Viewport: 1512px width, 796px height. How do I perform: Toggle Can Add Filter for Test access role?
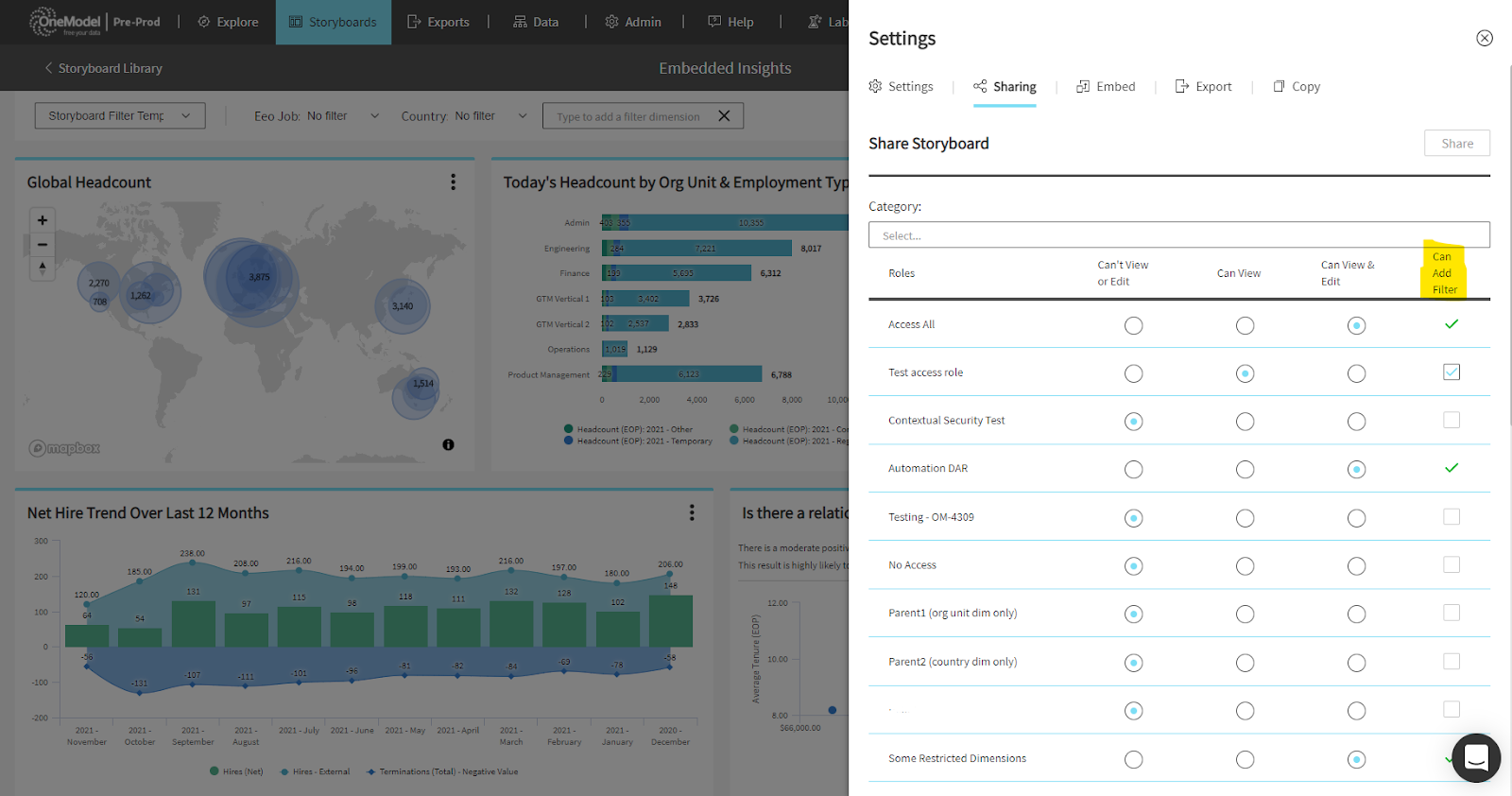click(x=1451, y=372)
